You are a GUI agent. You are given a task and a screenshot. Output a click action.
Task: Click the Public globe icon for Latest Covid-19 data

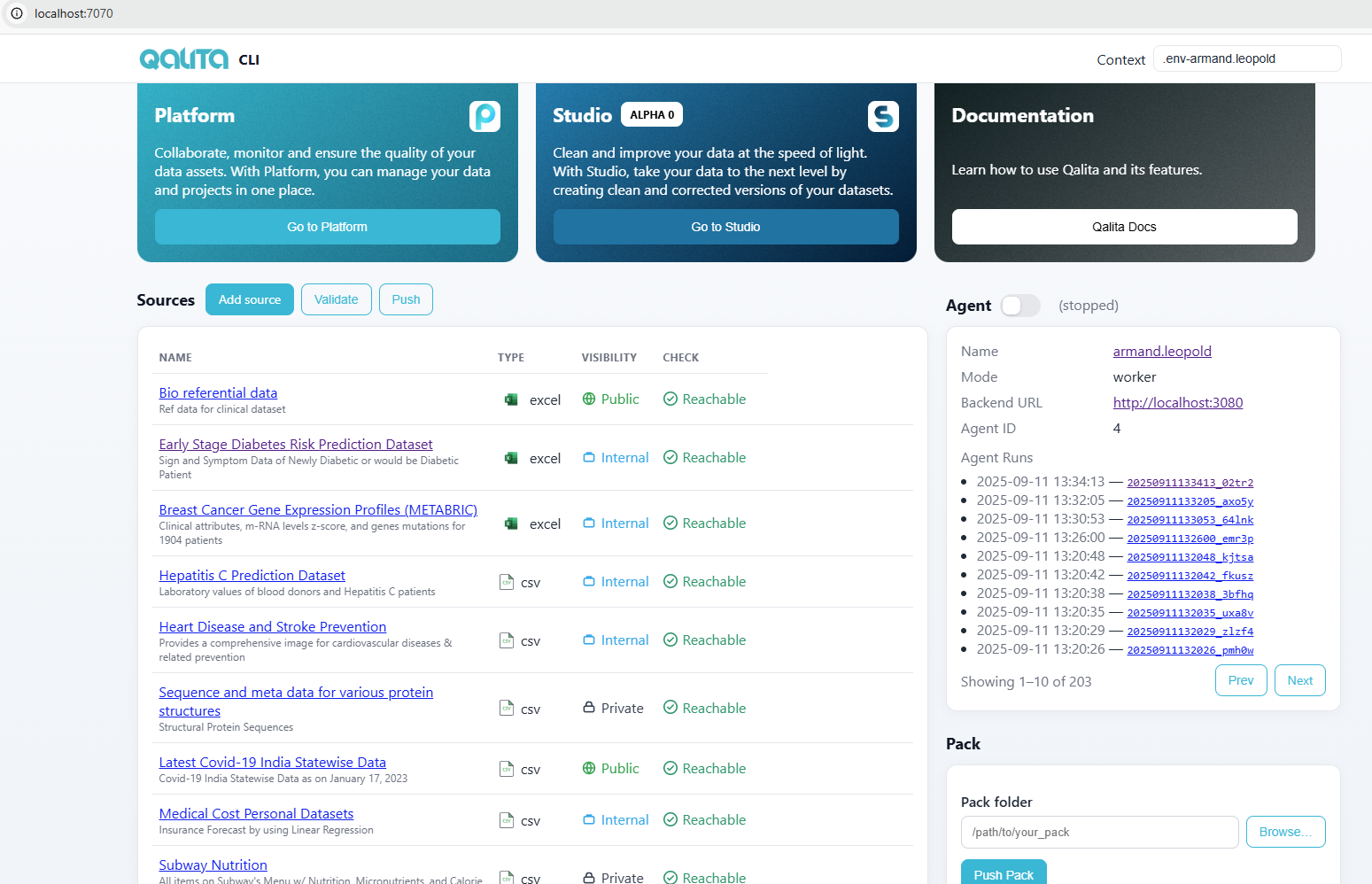(588, 768)
